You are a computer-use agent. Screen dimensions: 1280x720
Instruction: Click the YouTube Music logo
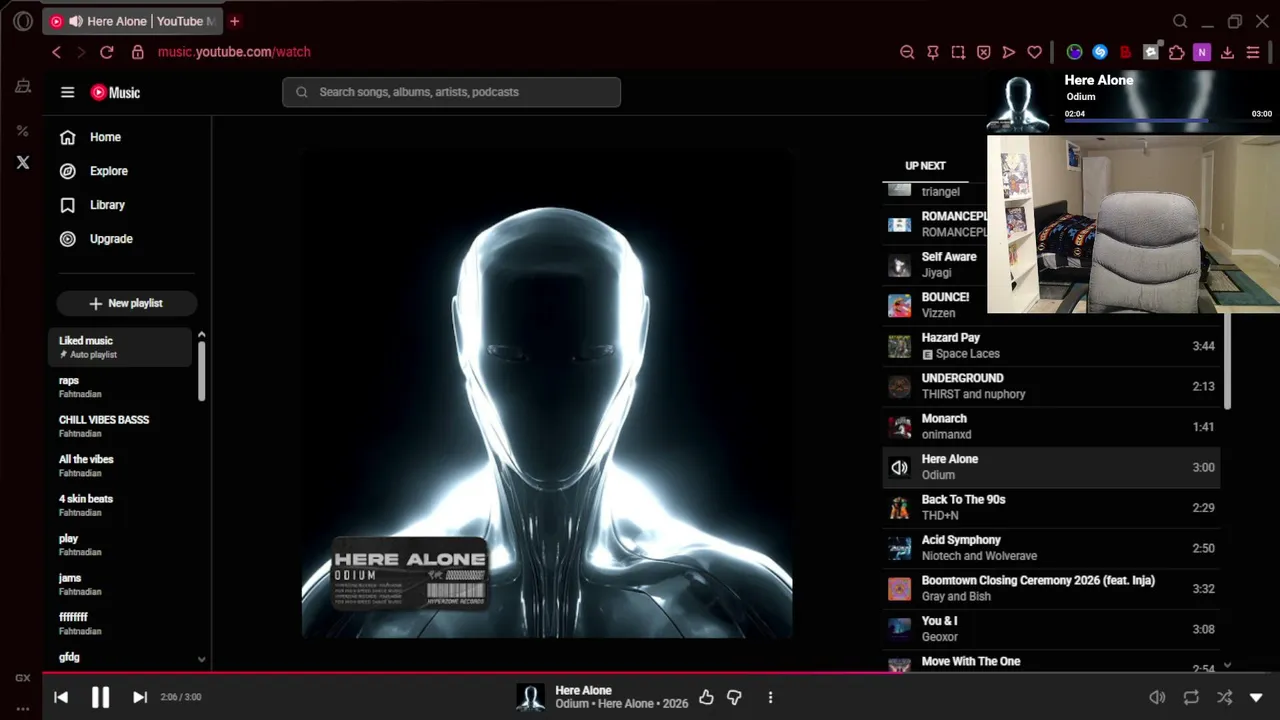(115, 92)
